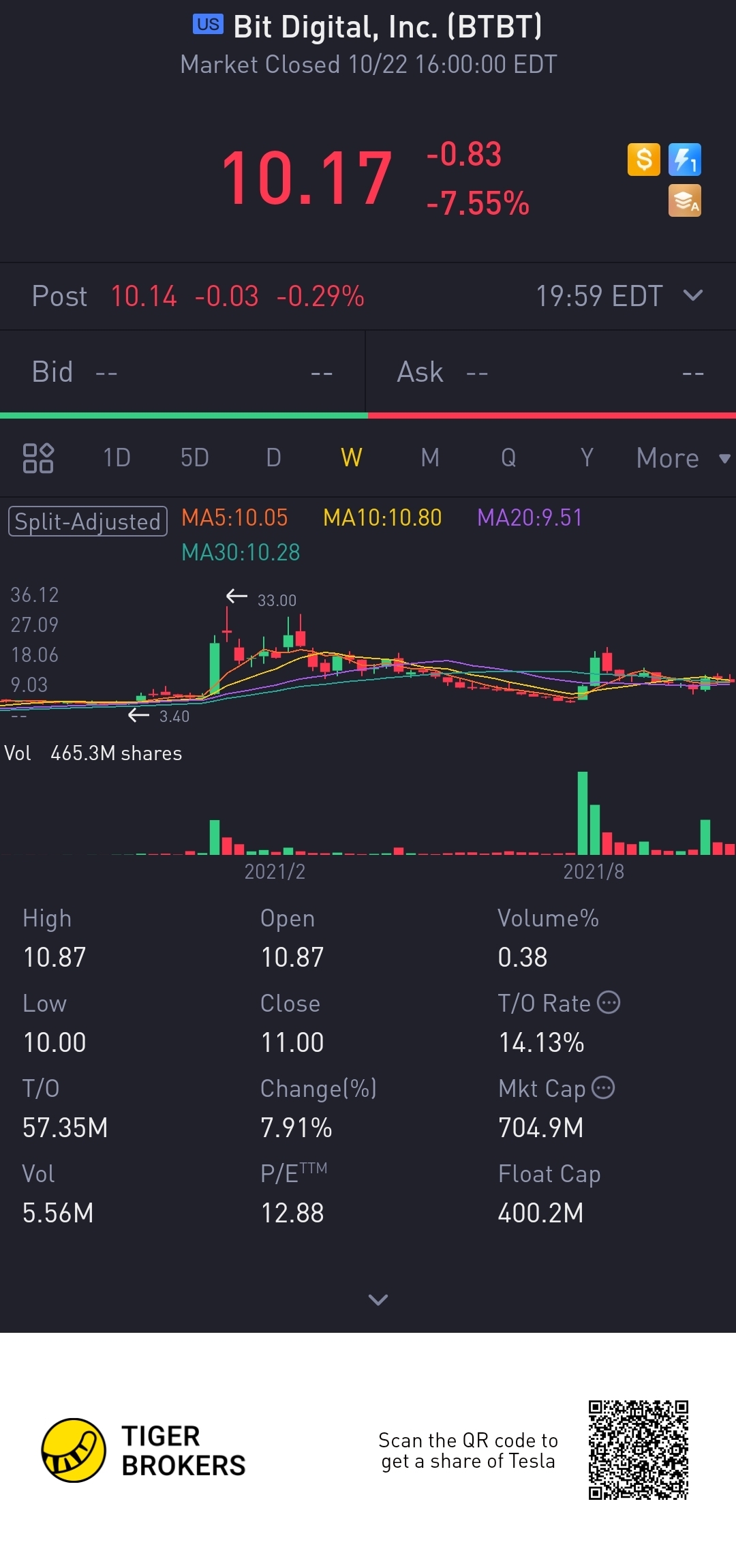This screenshot has height=1568, width=736.
Task: Tap the red ask ratio bar
Action: pos(552,415)
